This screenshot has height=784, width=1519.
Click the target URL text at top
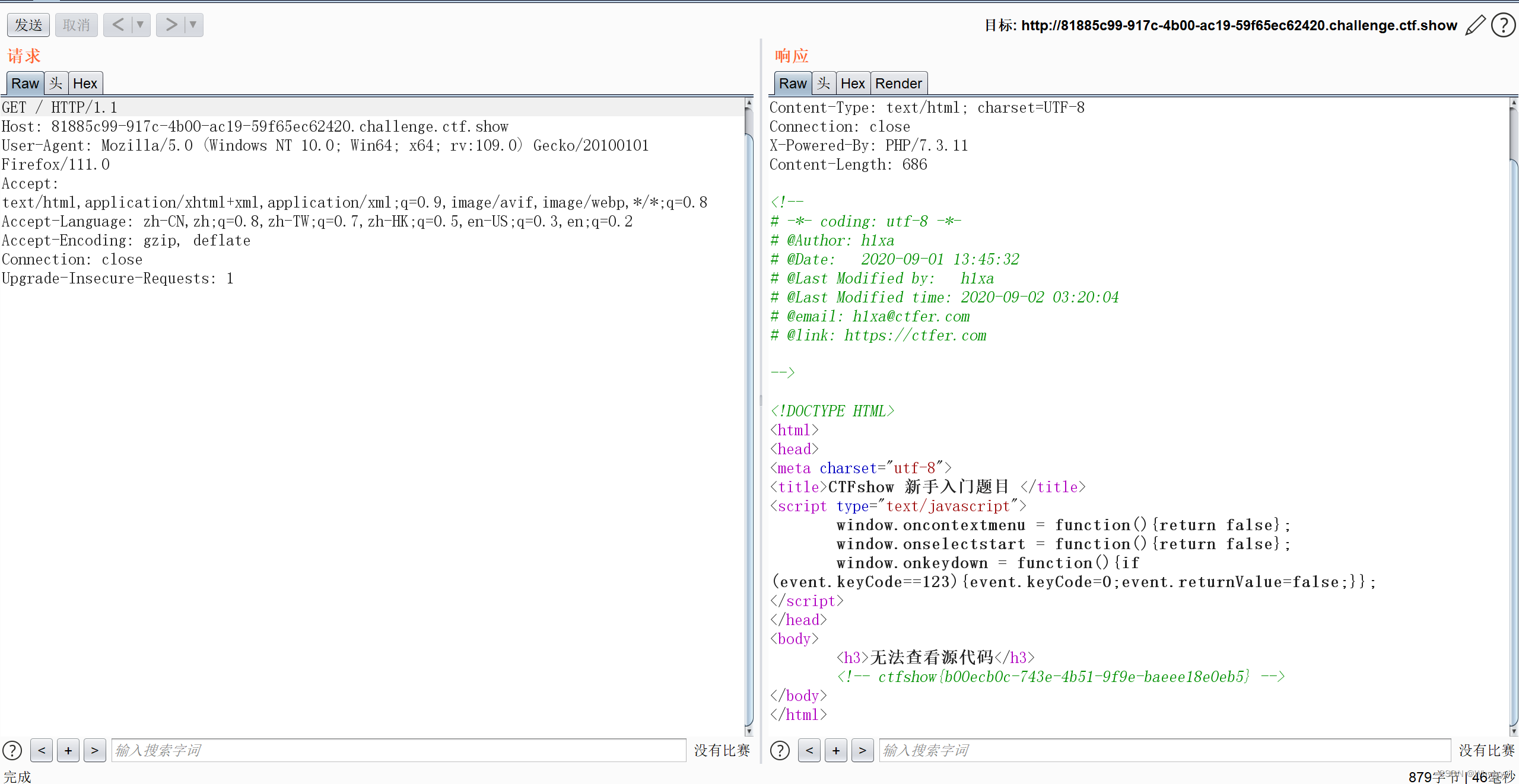[1239, 26]
